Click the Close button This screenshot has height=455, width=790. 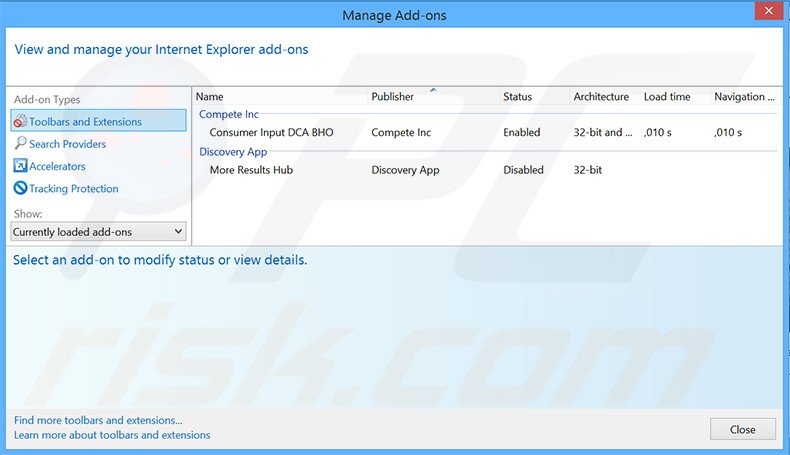(x=743, y=429)
